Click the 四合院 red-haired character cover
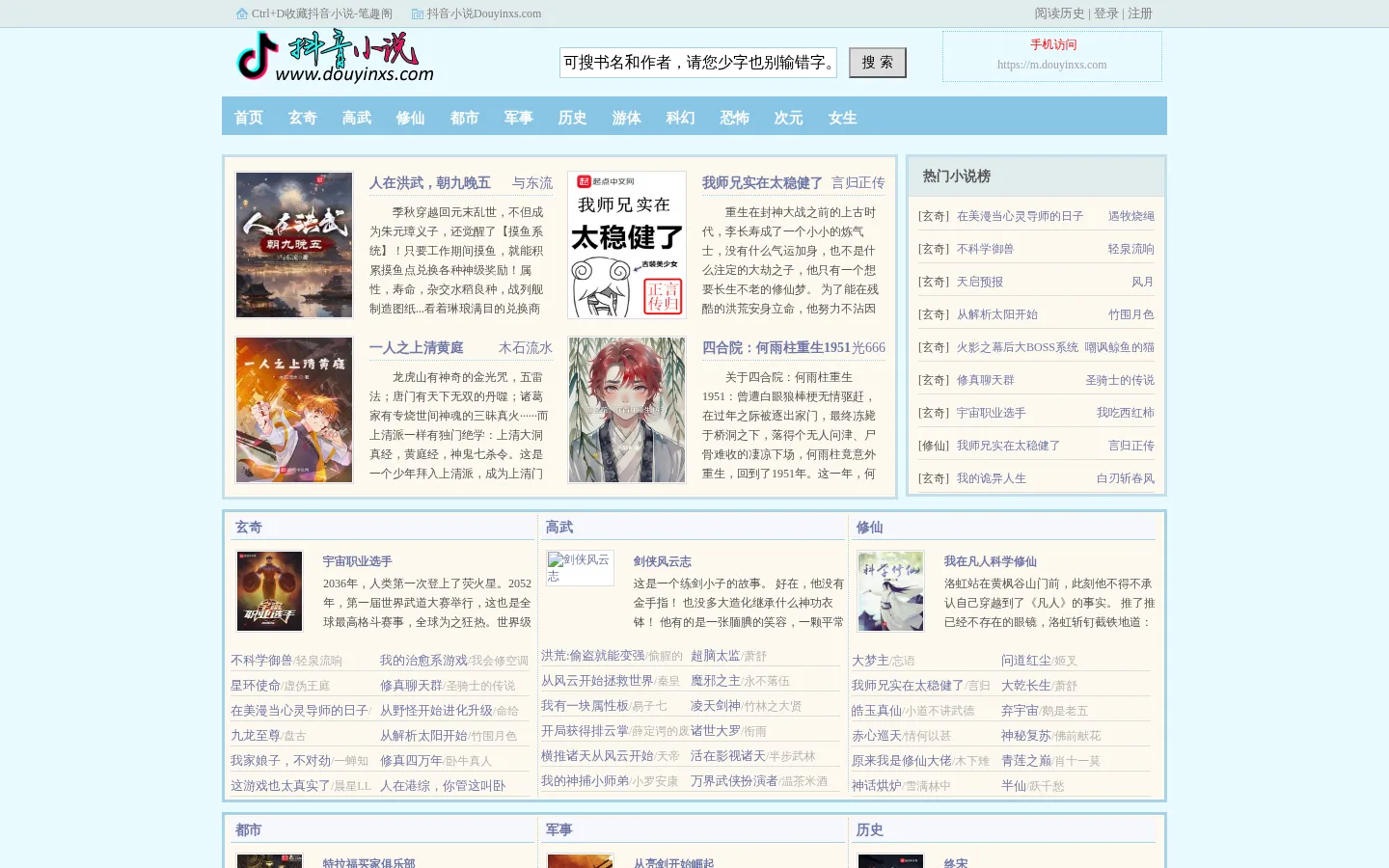The image size is (1389, 868). (627, 410)
